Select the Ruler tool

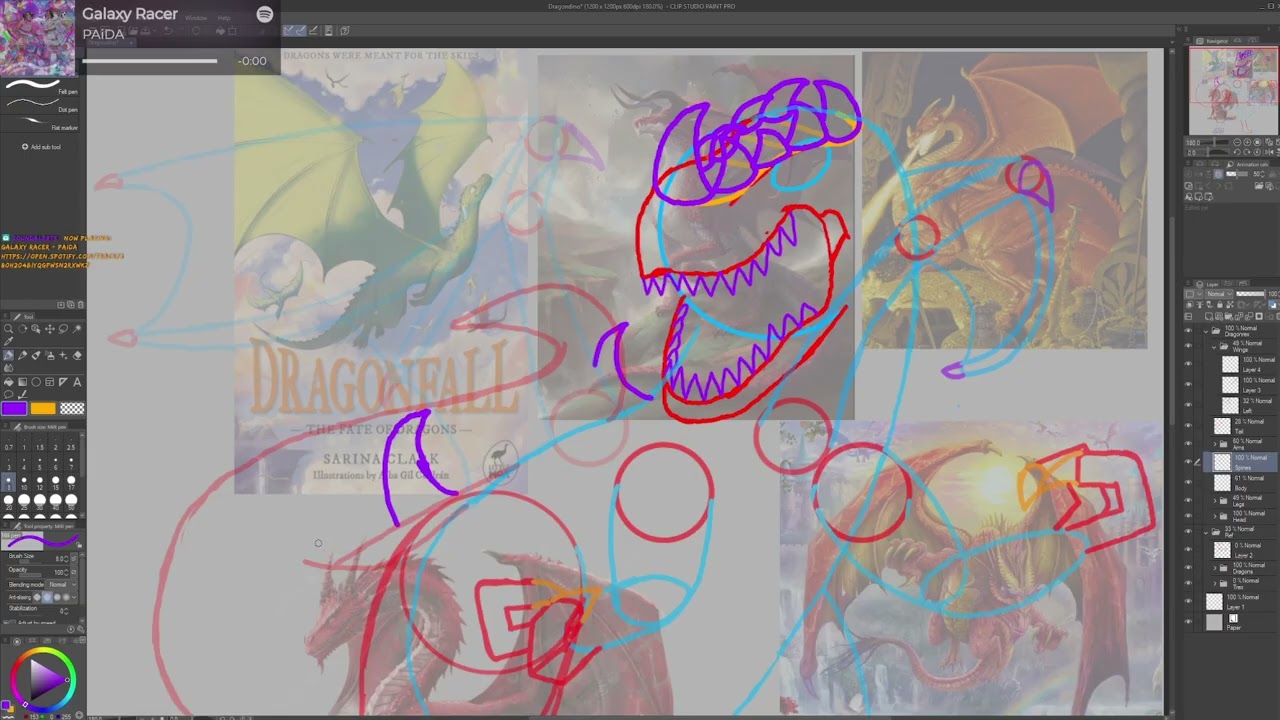(64, 382)
